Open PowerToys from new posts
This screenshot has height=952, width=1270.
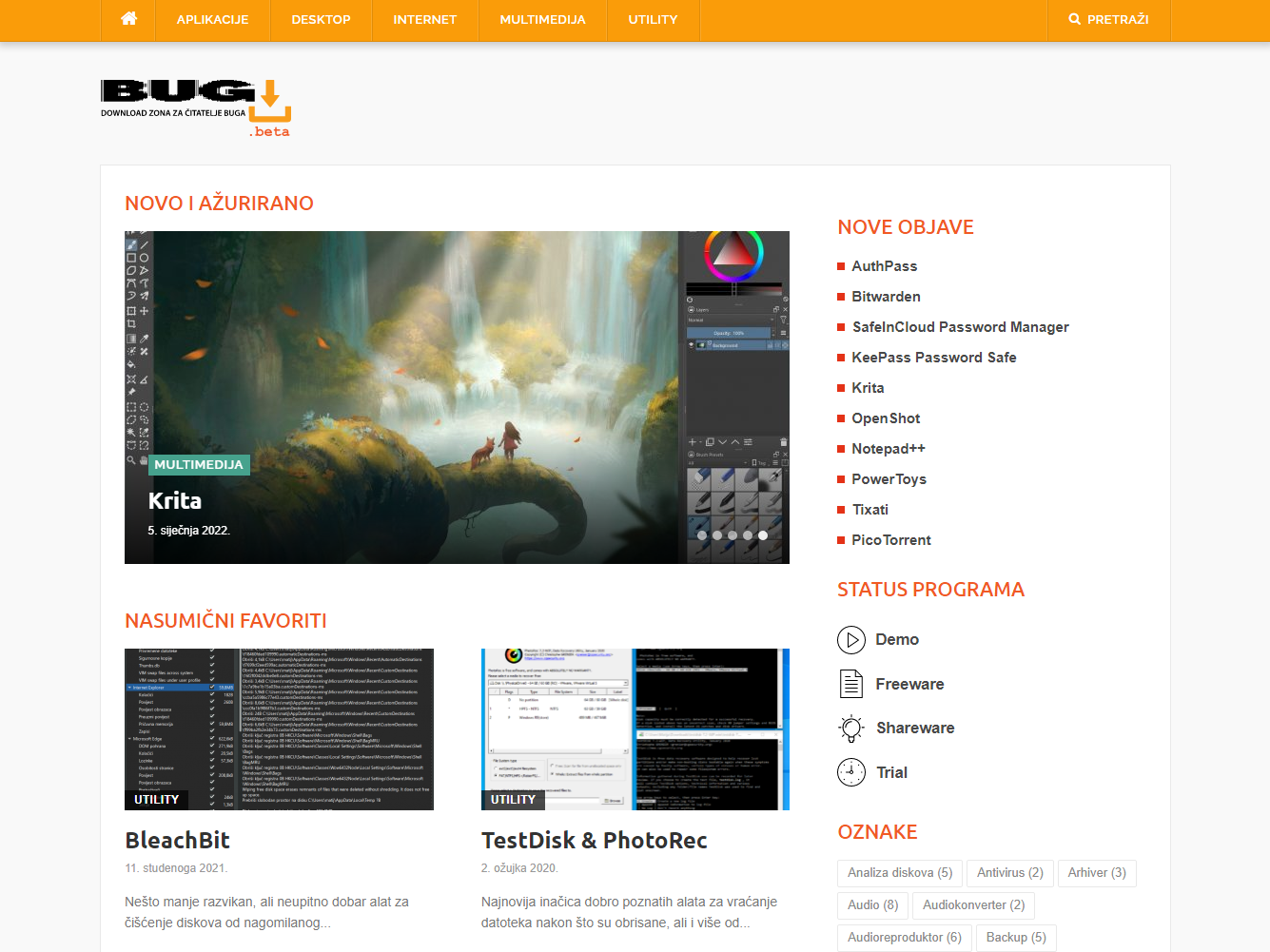(x=889, y=479)
